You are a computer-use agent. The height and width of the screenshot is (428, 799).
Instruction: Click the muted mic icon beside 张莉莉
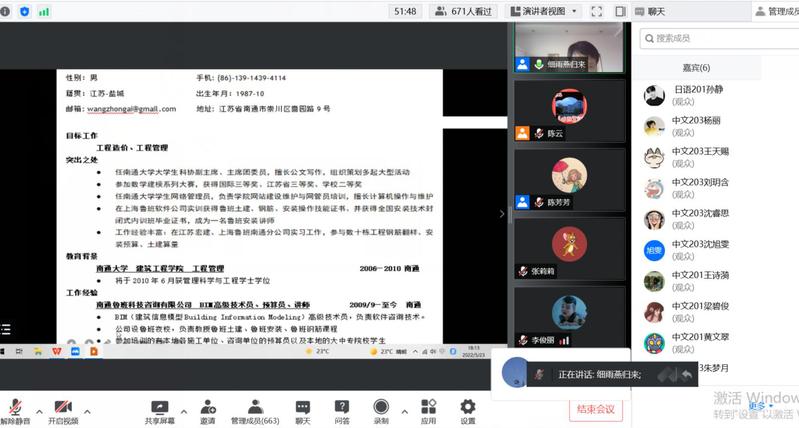[523, 271]
